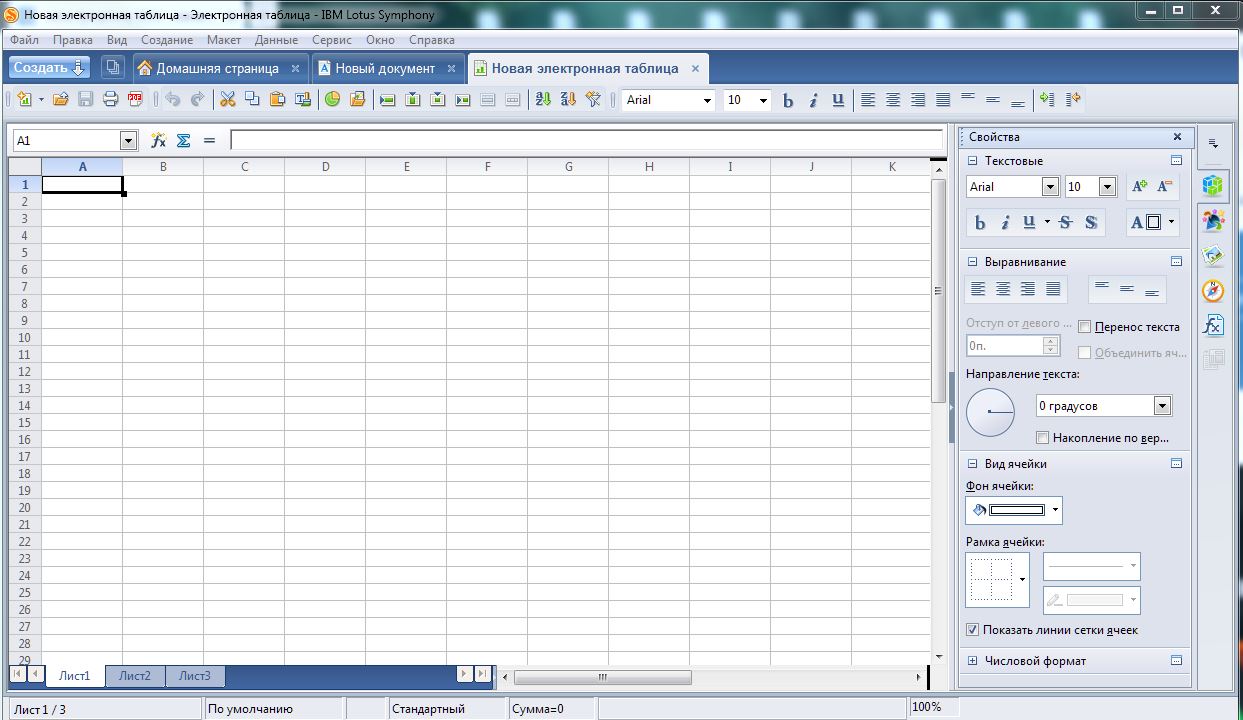Open the 'Данные' menu
This screenshot has width=1243, height=720.
[x=276, y=40]
